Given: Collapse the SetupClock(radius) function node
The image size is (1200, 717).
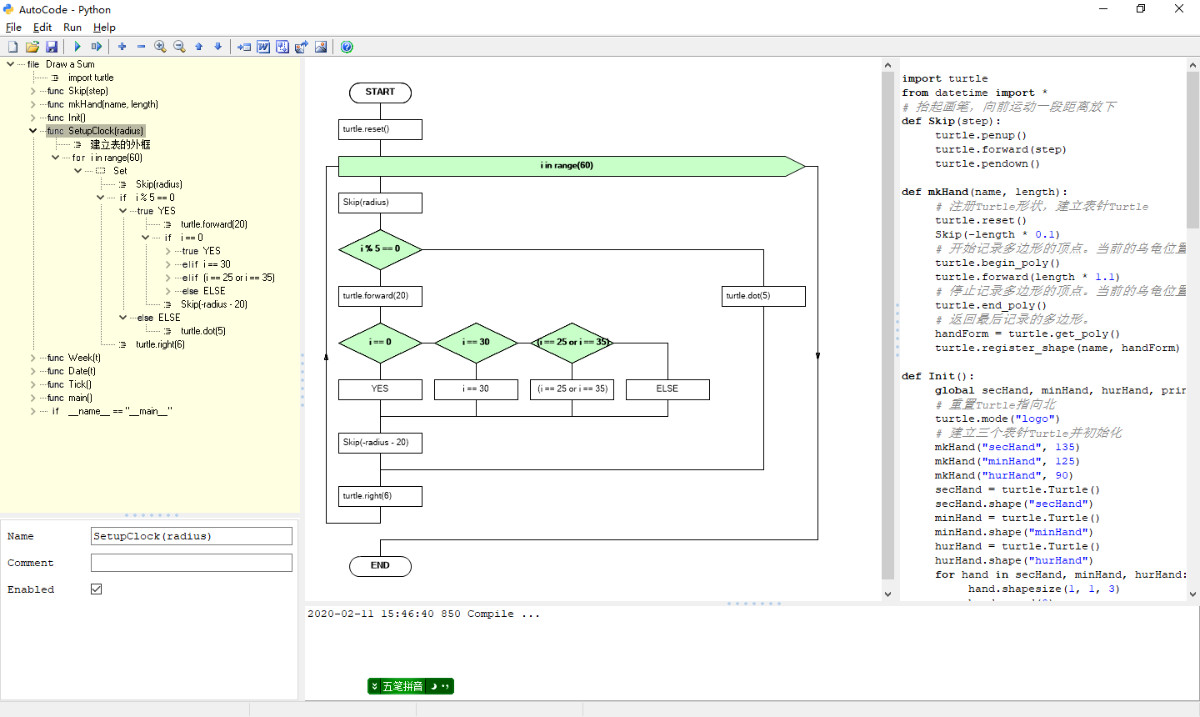Looking at the screenshot, I should coord(33,130).
